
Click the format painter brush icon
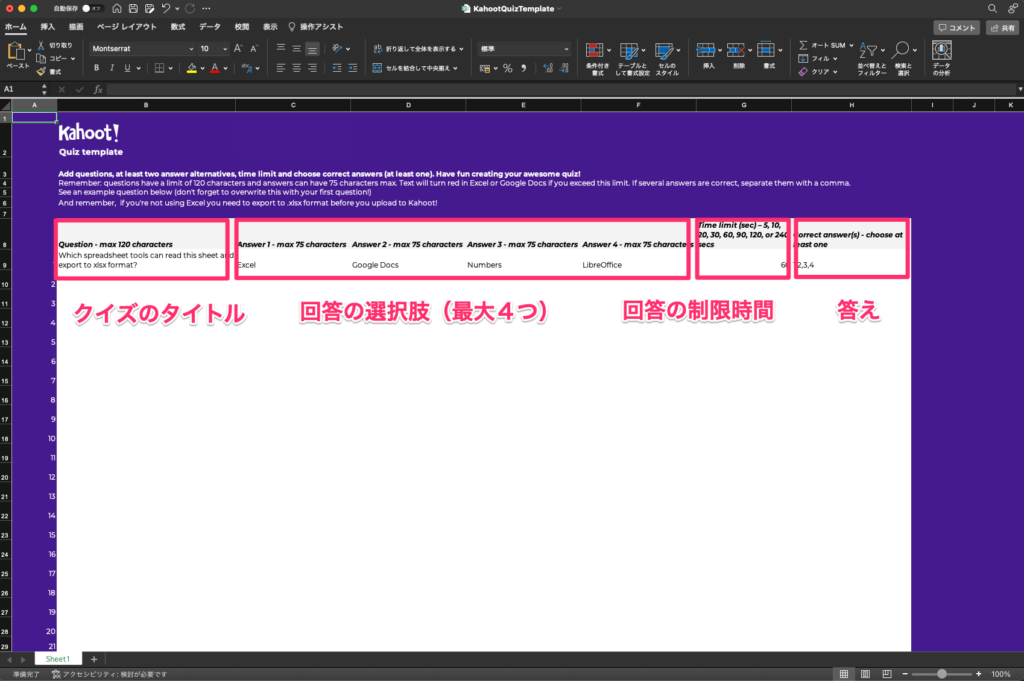41,71
